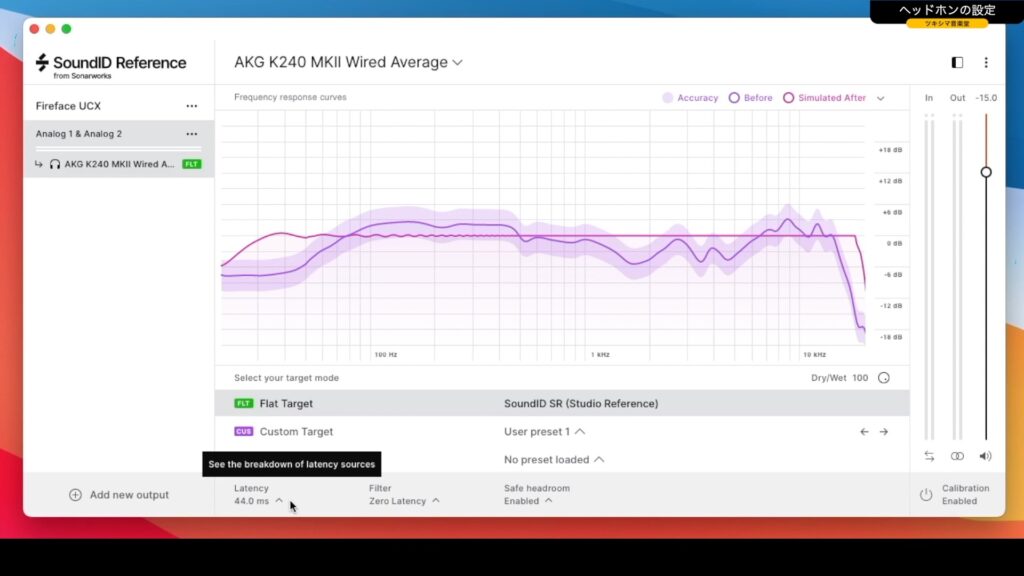Open the No preset loaded dropdown

(554, 460)
